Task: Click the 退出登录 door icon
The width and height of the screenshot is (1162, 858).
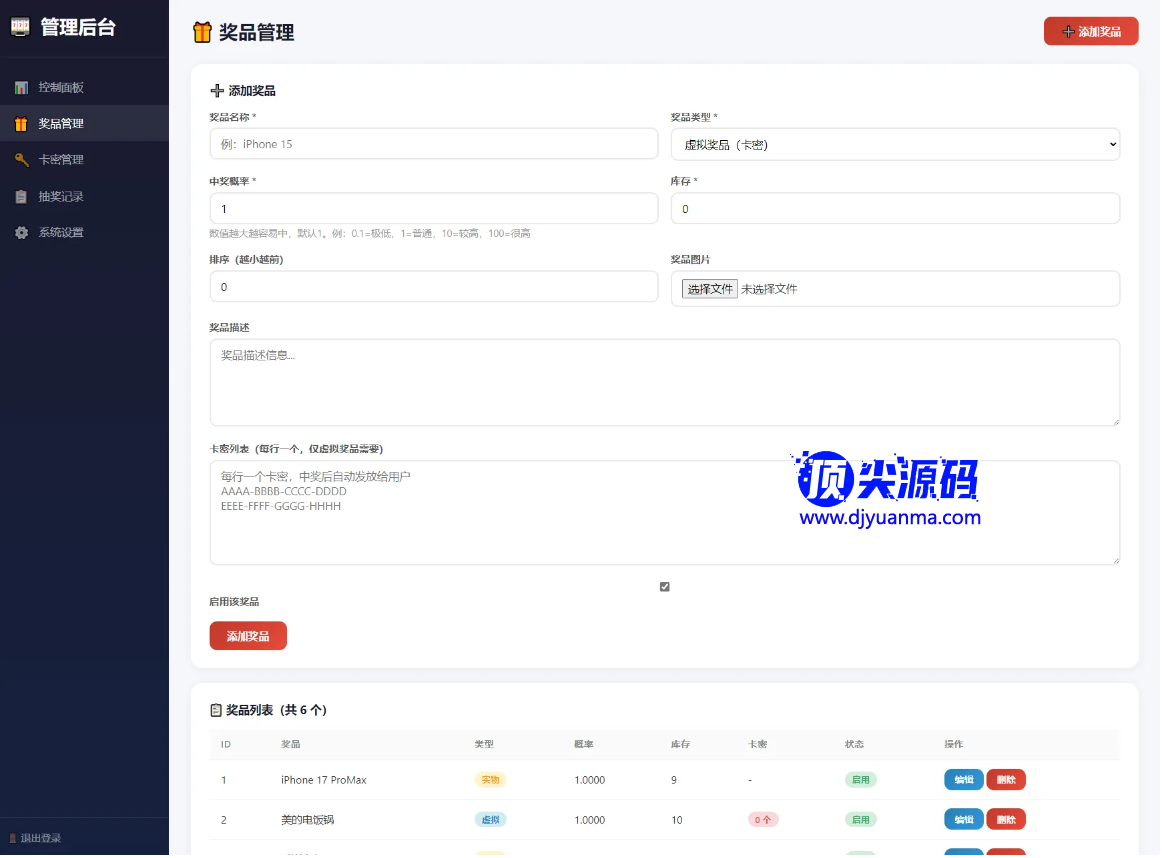Action: [13, 838]
